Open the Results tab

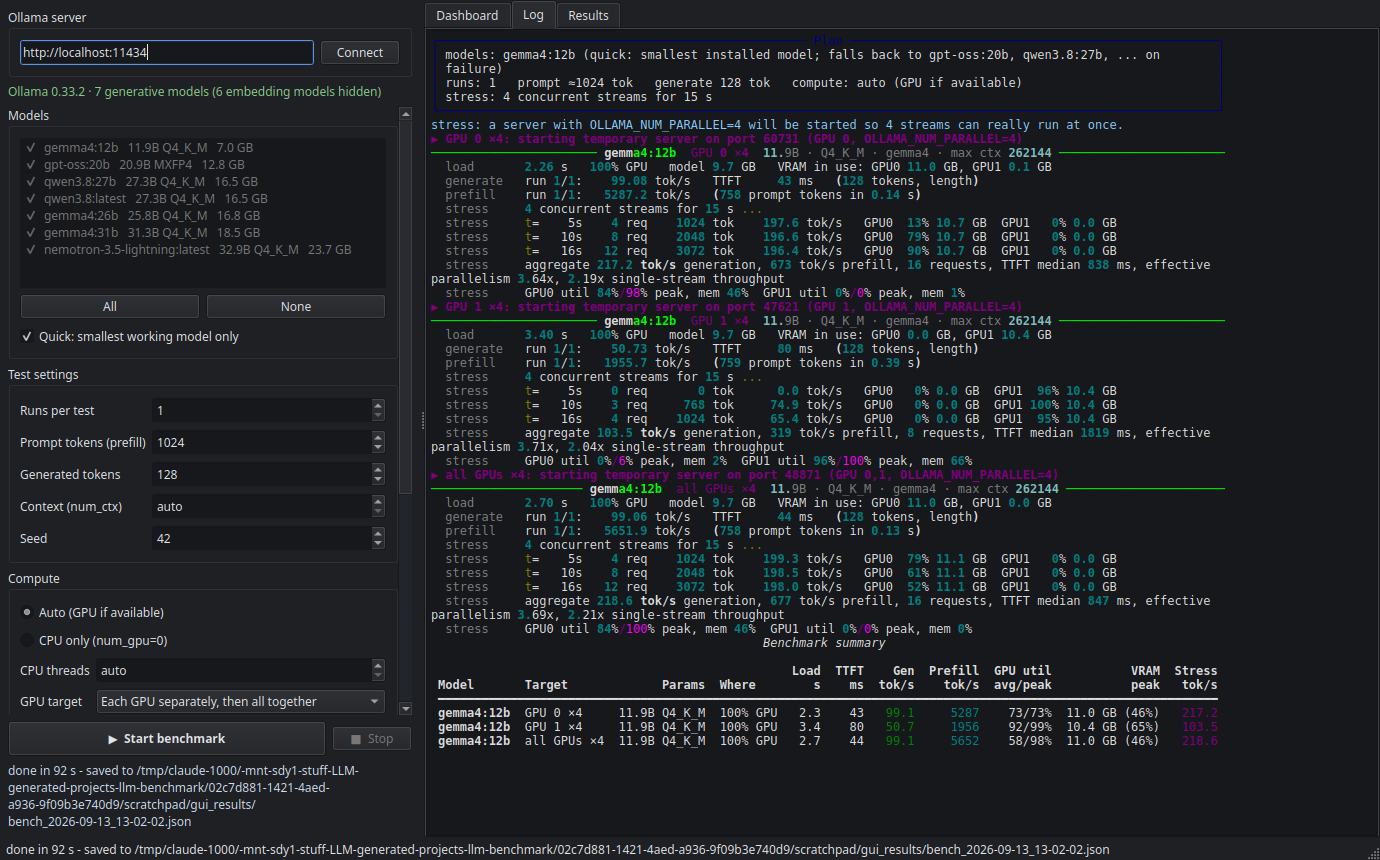(x=588, y=15)
